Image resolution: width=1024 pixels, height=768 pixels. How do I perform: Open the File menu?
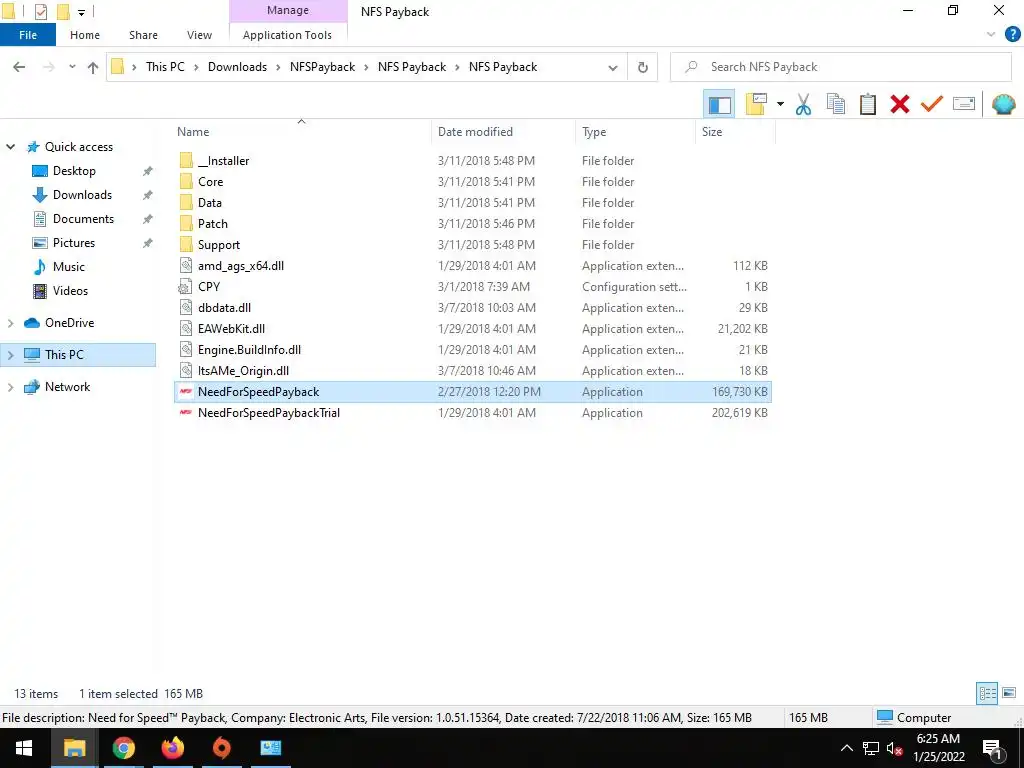[28, 35]
